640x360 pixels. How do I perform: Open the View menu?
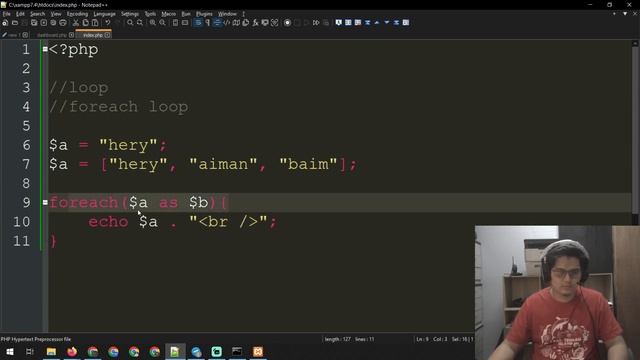click(x=56, y=14)
